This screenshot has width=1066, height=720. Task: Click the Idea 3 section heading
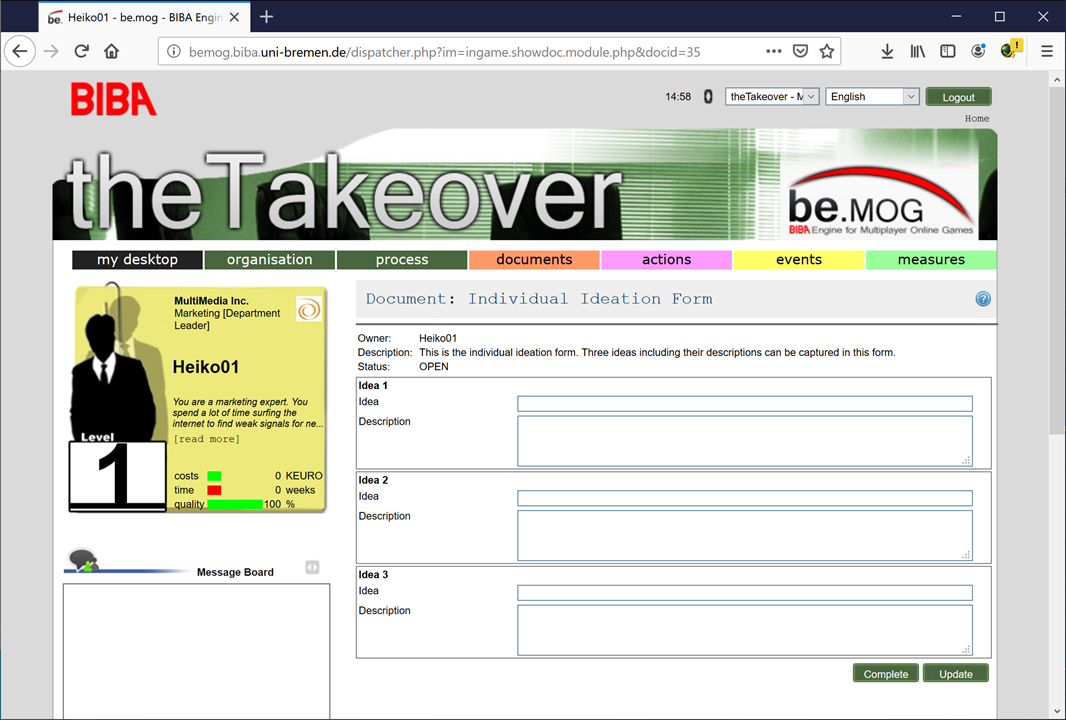[x=373, y=575]
